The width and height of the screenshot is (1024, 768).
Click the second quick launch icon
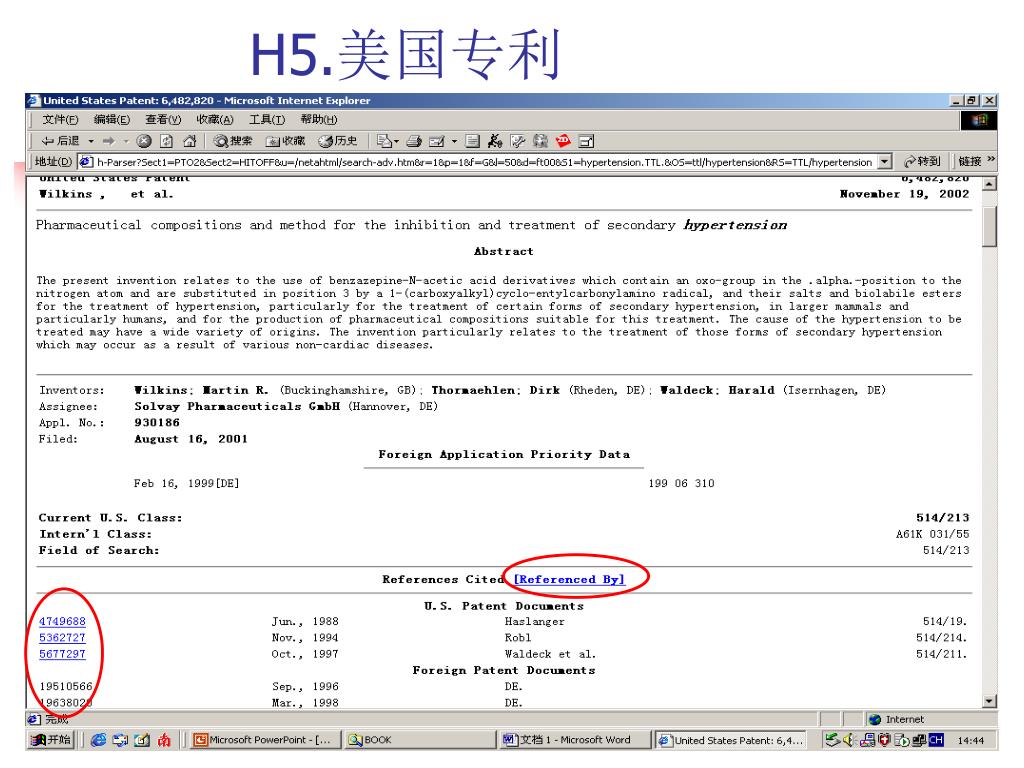[x=120, y=740]
